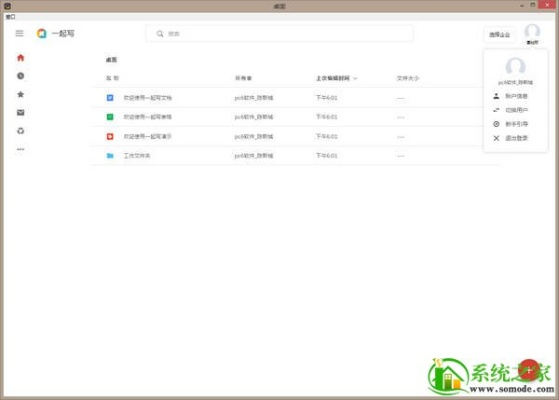This screenshot has height=400, width=559.
Task: Click the 所有者 column header
Action: click(x=243, y=78)
